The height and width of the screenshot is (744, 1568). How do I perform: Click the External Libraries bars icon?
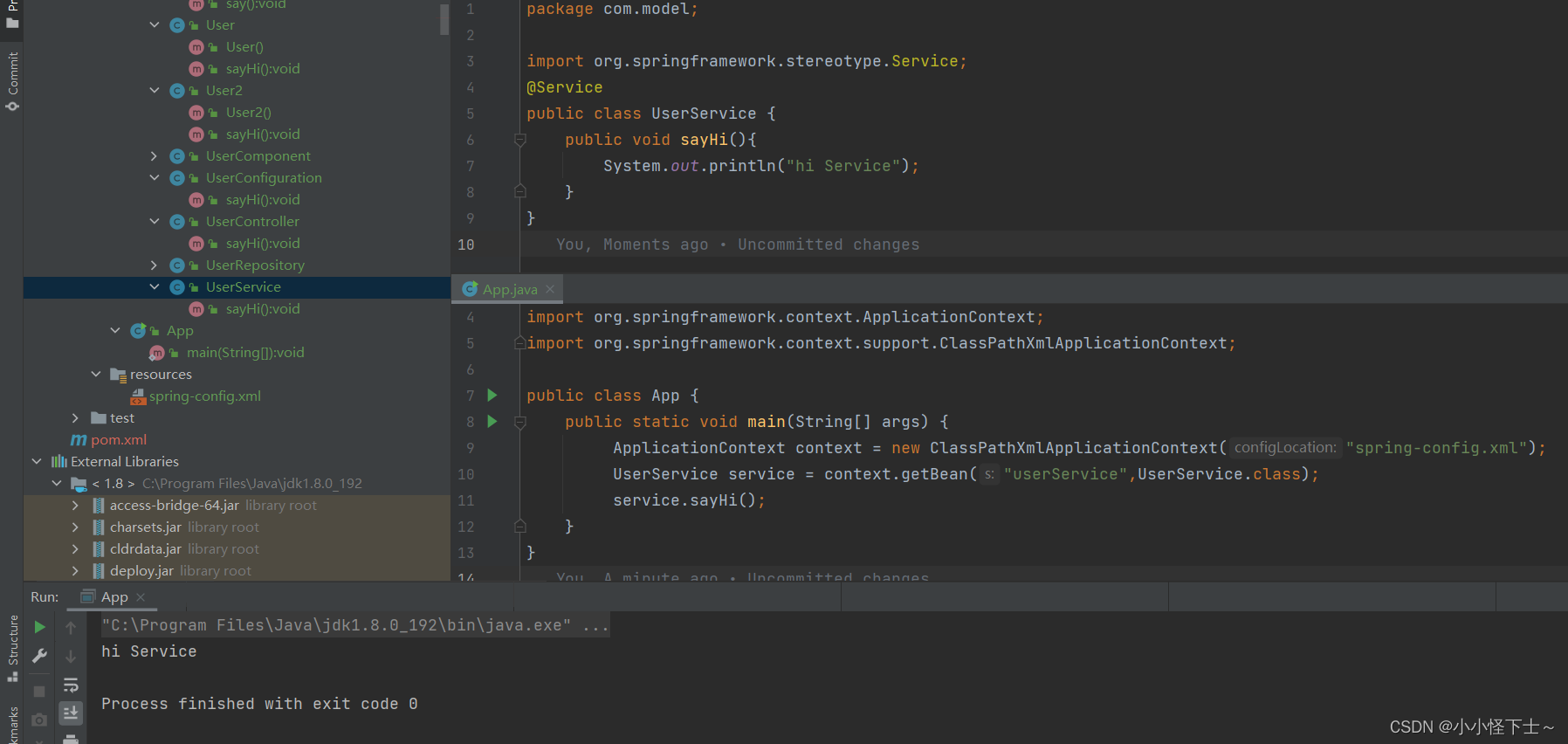point(59,462)
